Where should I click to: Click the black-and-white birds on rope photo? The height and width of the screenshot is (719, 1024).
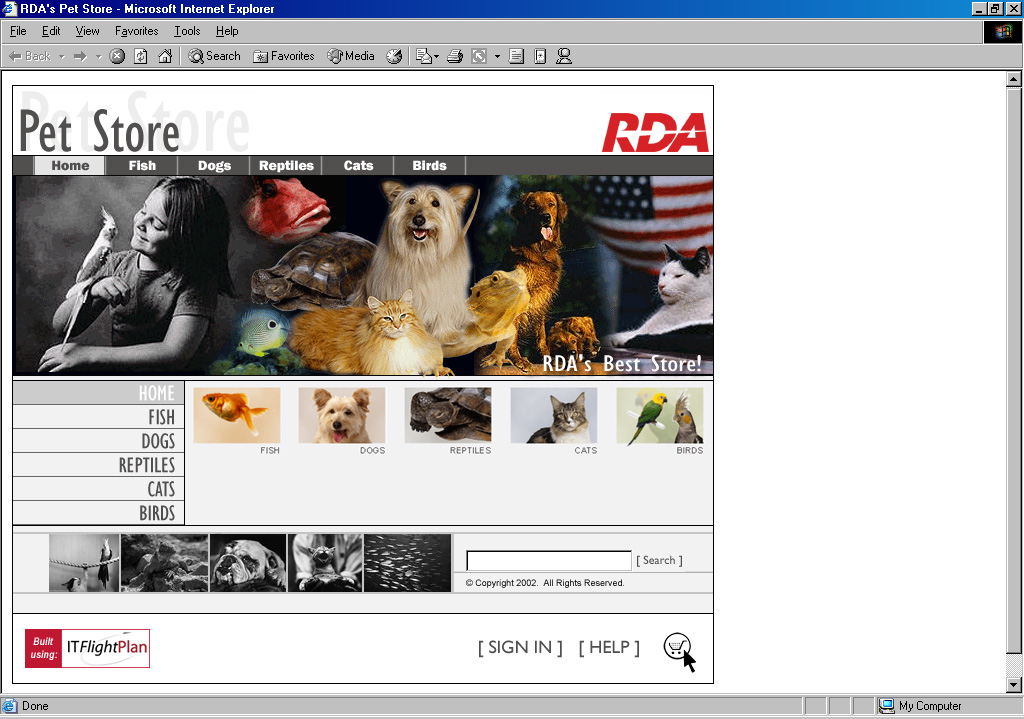click(x=84, y=563)
